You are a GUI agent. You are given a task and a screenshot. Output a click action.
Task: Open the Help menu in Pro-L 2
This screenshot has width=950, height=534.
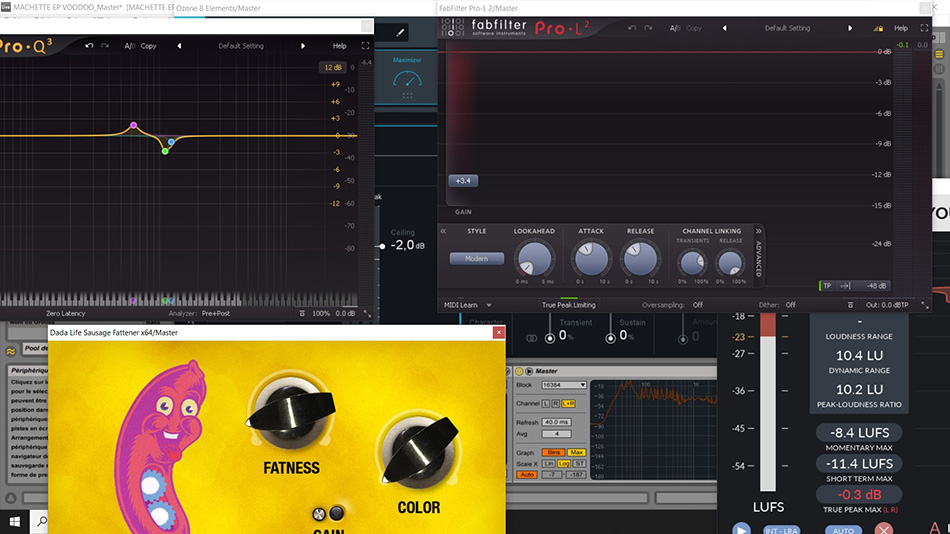(x=901, y=28)
